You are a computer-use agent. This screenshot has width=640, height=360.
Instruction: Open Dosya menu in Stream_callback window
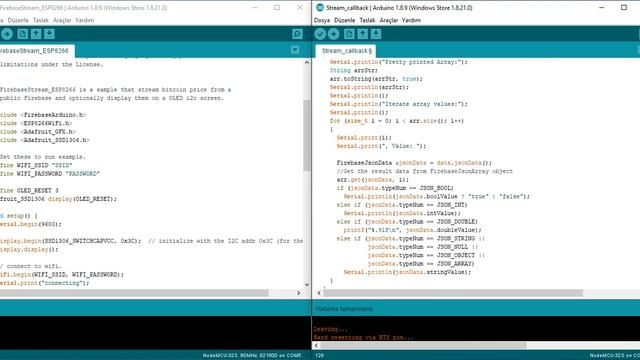322,20
